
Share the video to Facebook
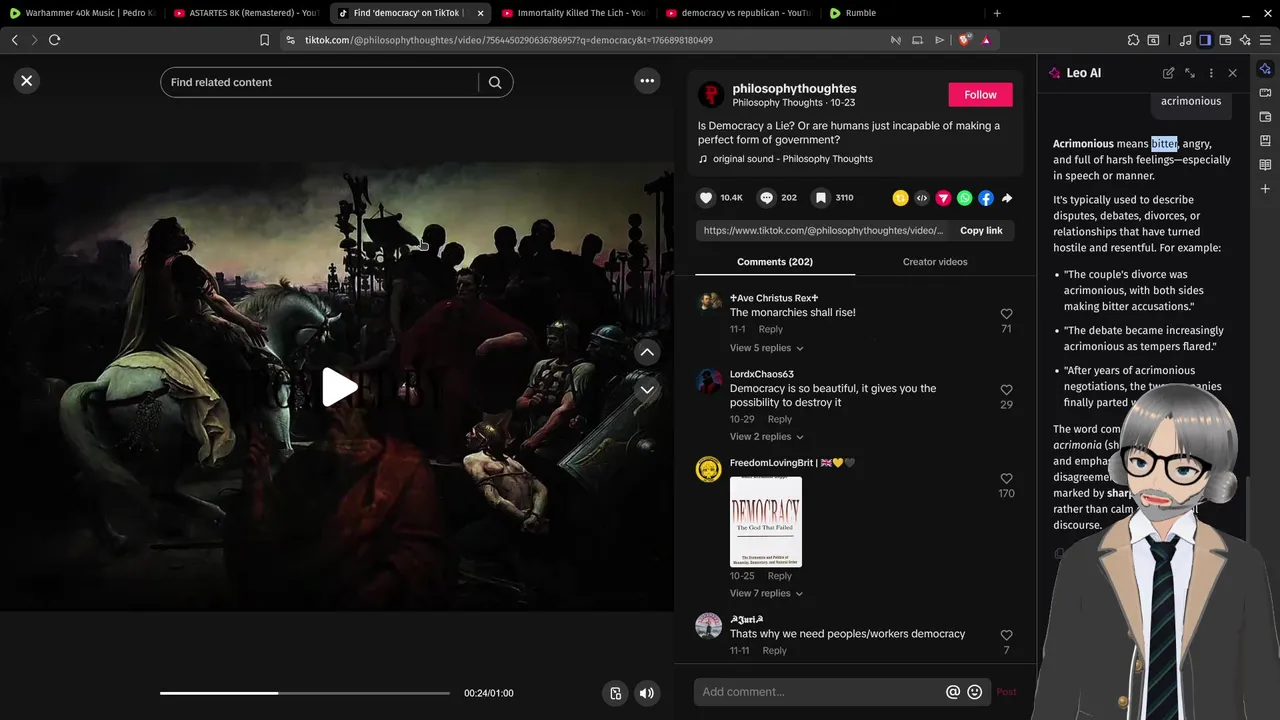coord(986,198)
